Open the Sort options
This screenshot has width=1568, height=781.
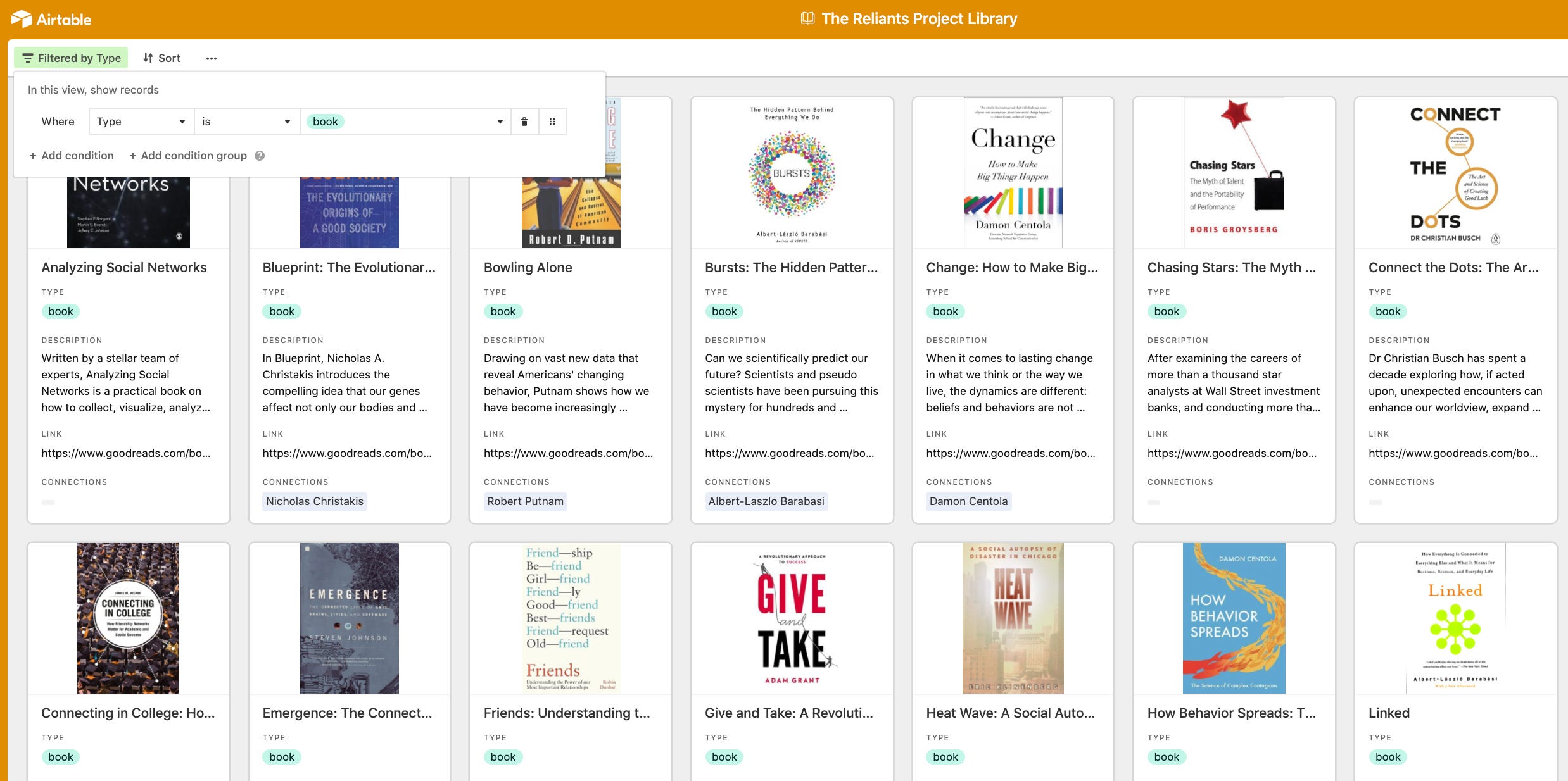(162, 58)
